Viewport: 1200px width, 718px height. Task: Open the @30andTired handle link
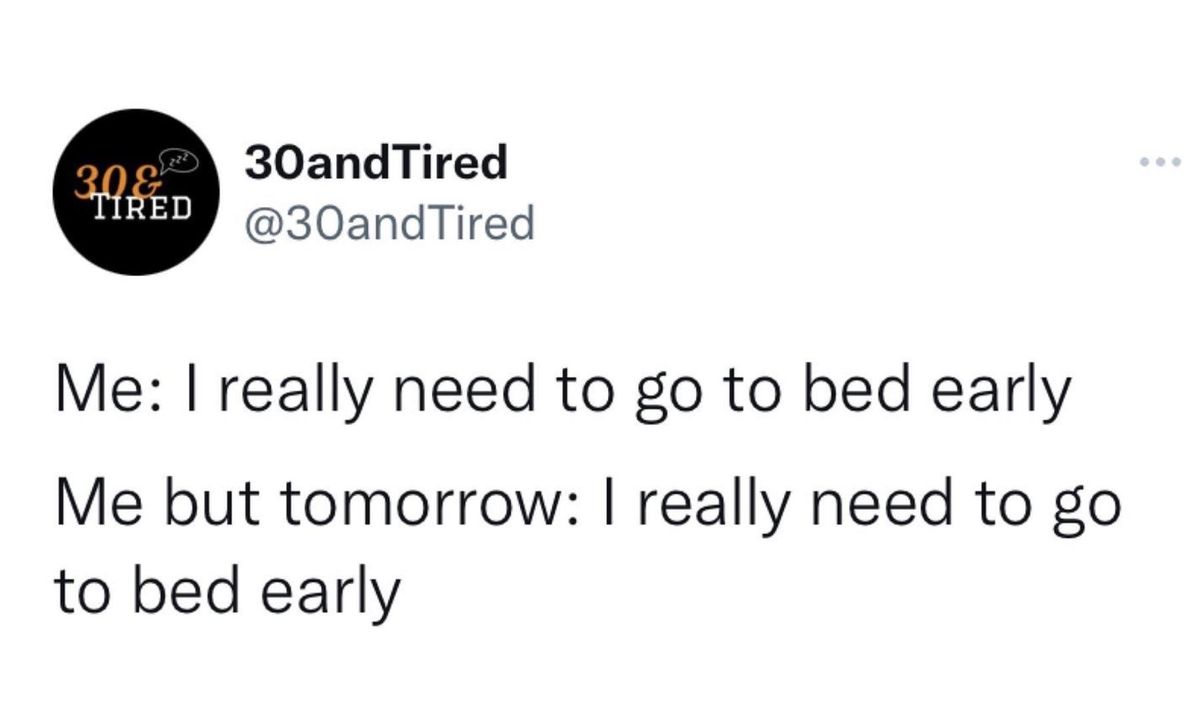[x=390, y=223]
